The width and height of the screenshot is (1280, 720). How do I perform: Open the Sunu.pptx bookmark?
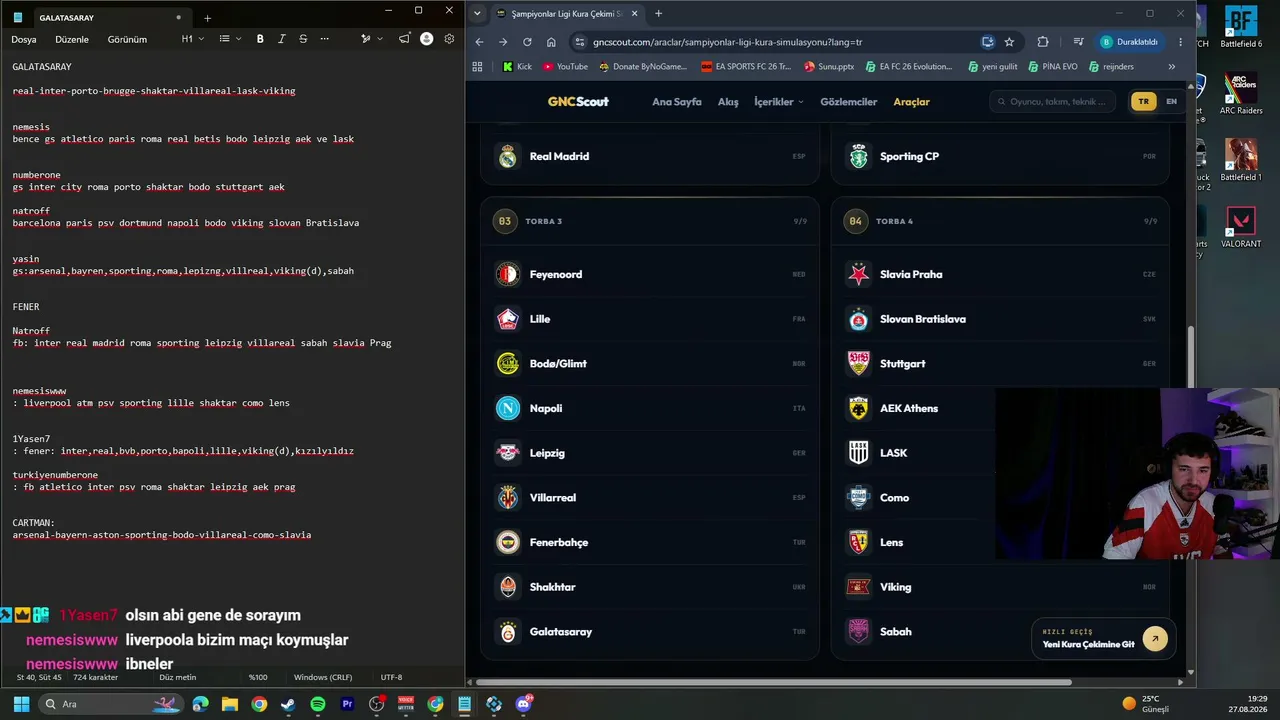pyautogui.click(x=829, y=67)
